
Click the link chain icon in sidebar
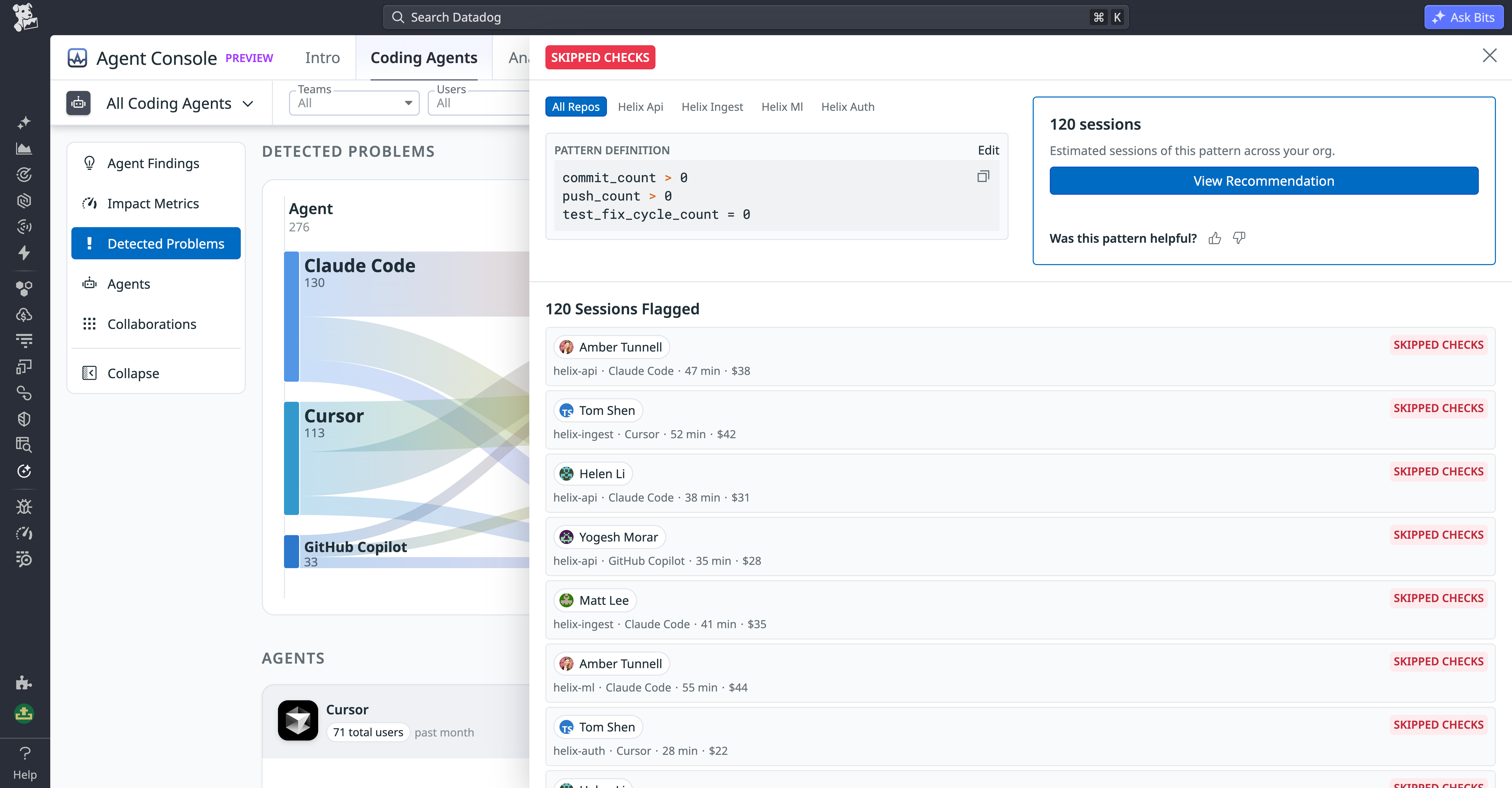pyautogui.click(x=24, y=392)
